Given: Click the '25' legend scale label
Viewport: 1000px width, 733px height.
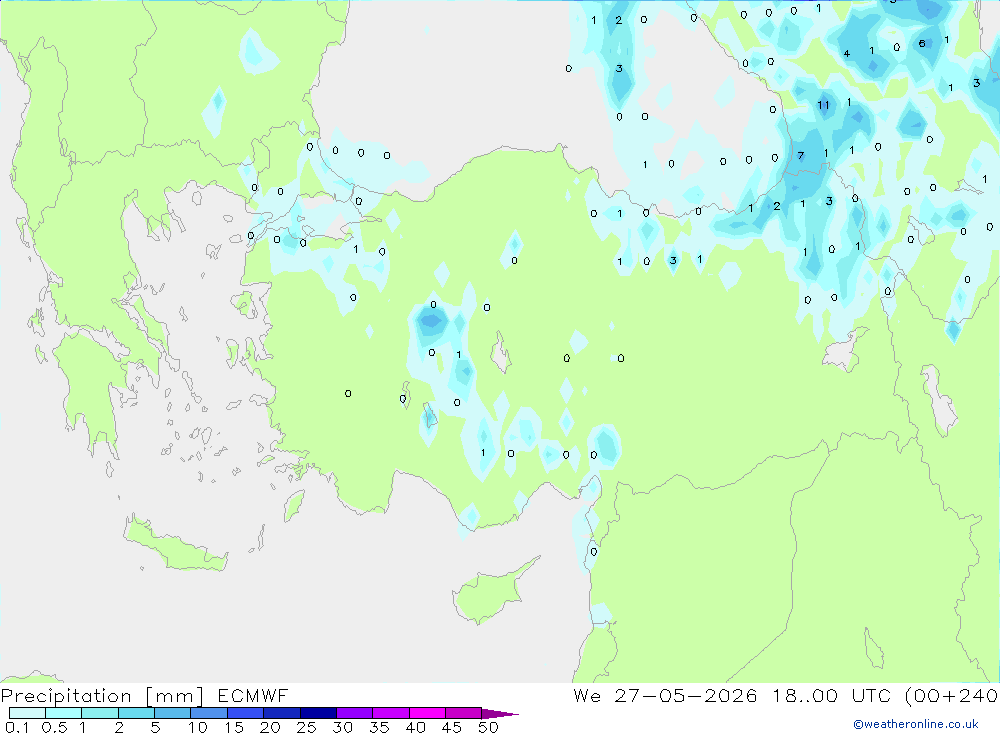Looking at the screenshot, I should [x=306, y=727].
